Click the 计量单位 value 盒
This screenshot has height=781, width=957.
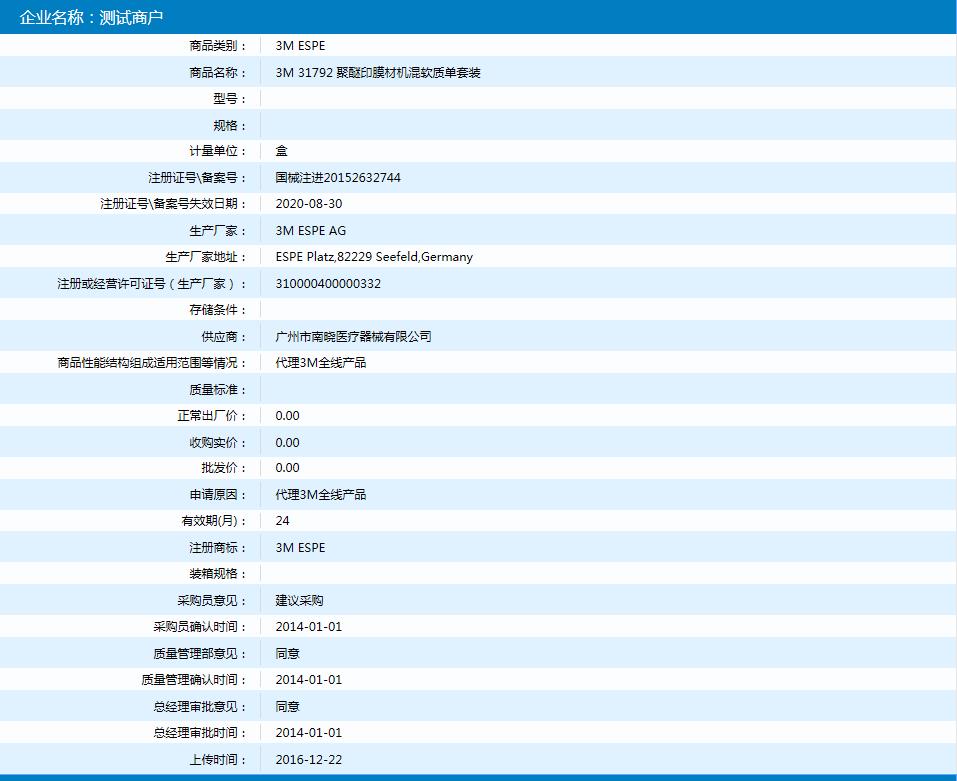pyautogui.click(x=281, y=151)
